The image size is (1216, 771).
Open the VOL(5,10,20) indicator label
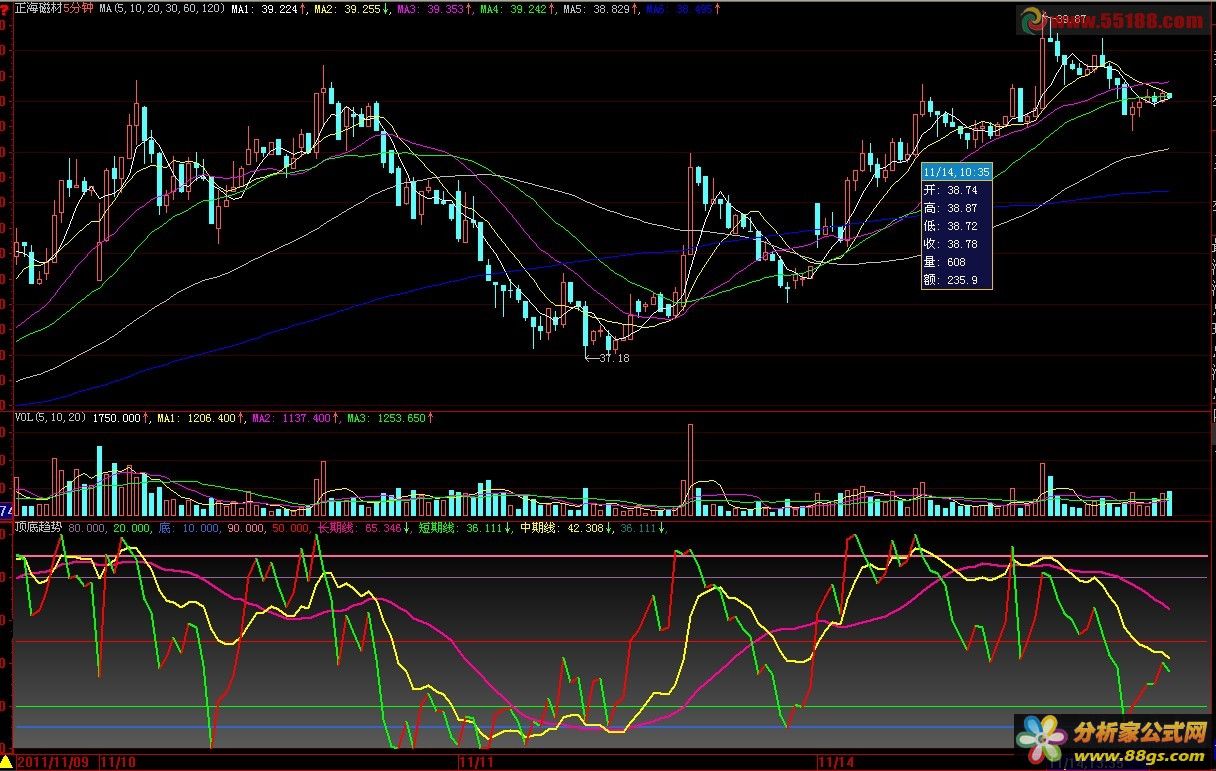pyautogui.click(x=51, y=418)
